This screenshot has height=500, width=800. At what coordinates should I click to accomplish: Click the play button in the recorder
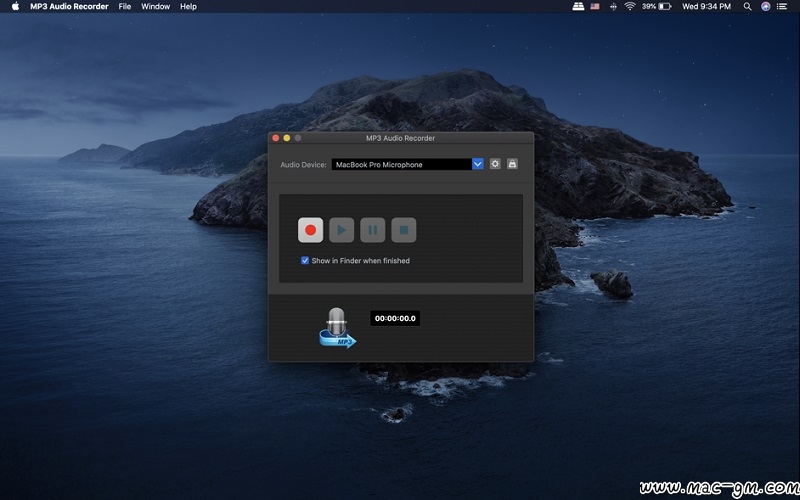(x=341, y=230)
